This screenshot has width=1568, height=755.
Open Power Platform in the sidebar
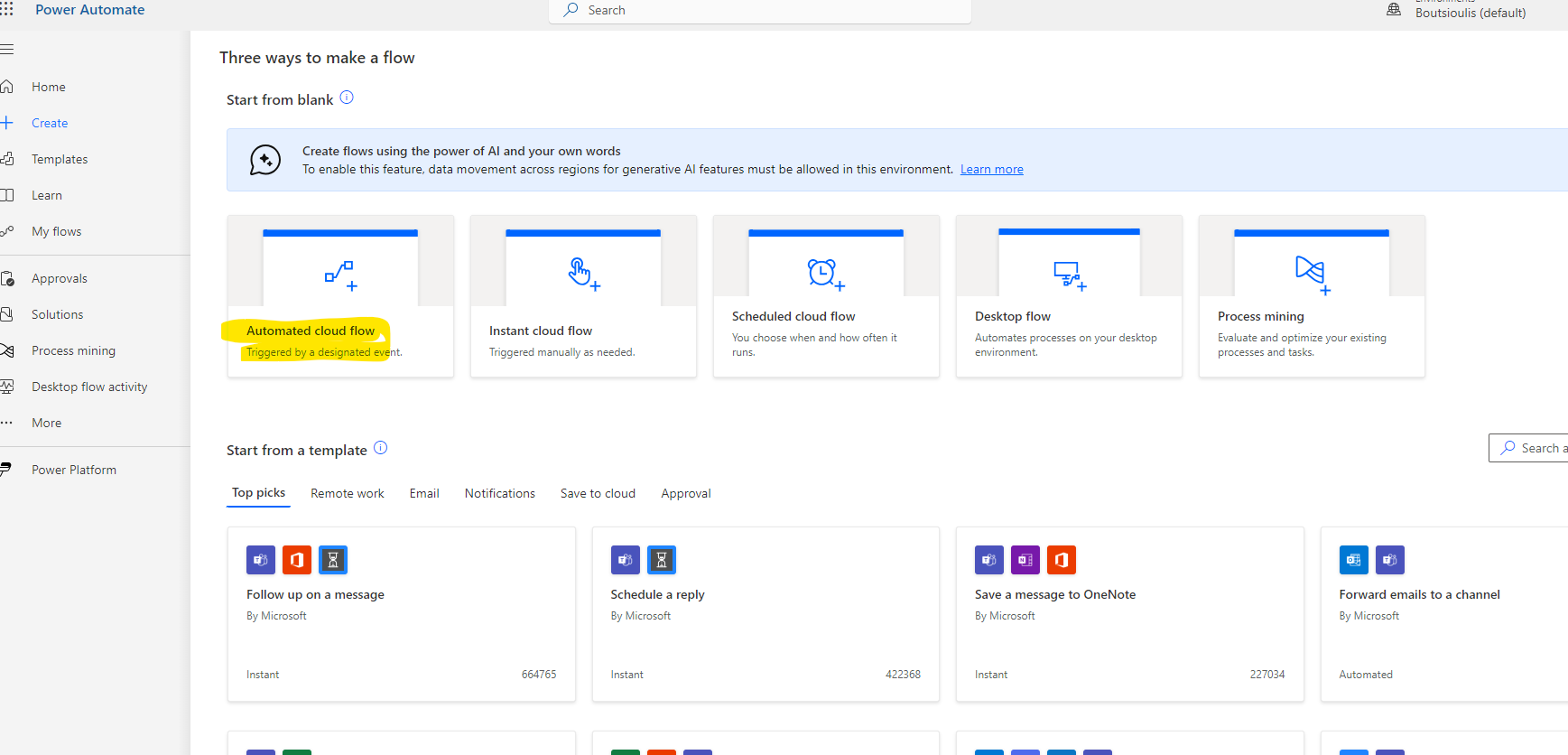(x=74, y=470)
